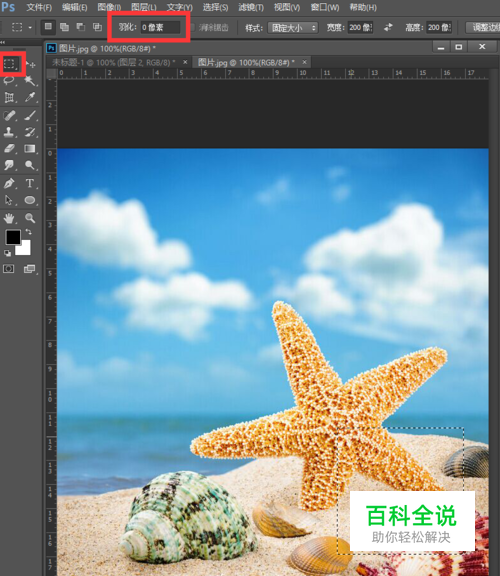Viewport: 500px width, 576px height.
Task: Click the 调整边缘 refine edge button
Action: (484, 28)
